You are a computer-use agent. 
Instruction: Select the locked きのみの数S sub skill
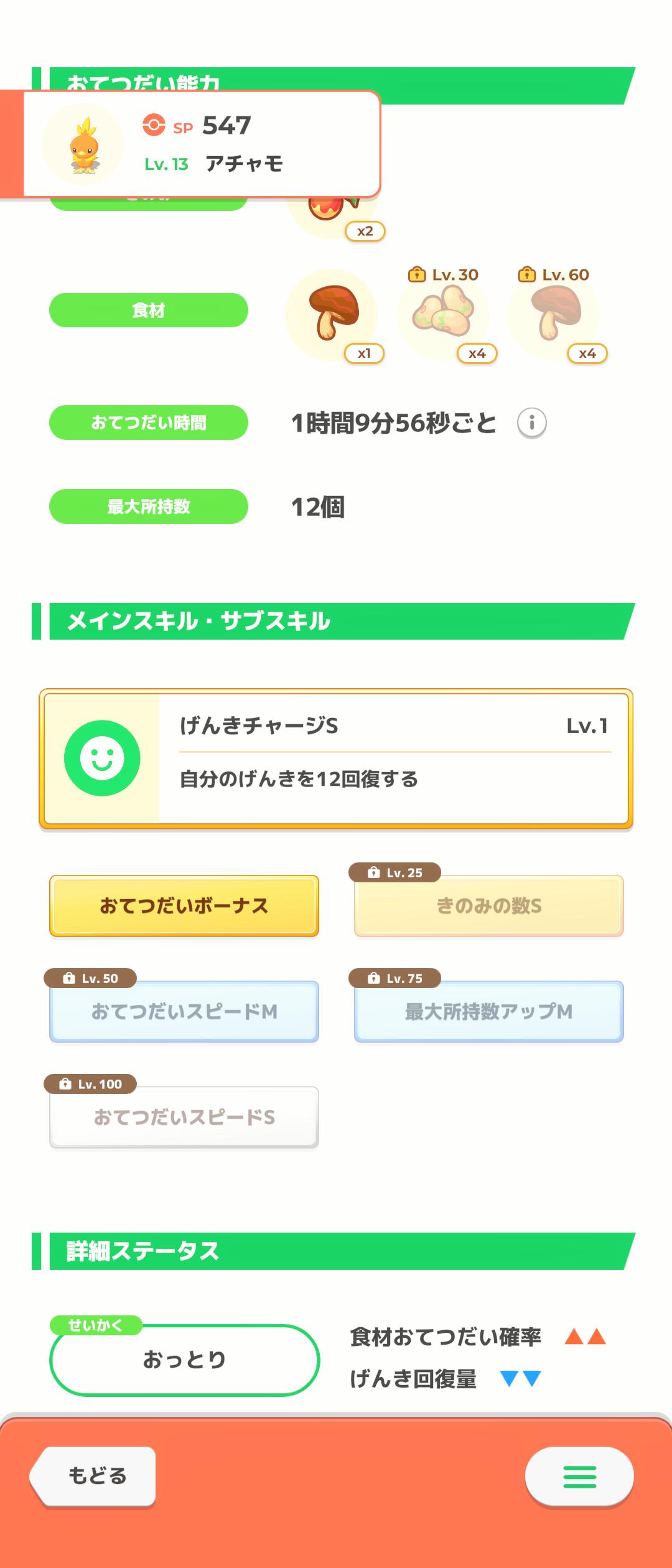pyautogui.click(x=489, y=905)
